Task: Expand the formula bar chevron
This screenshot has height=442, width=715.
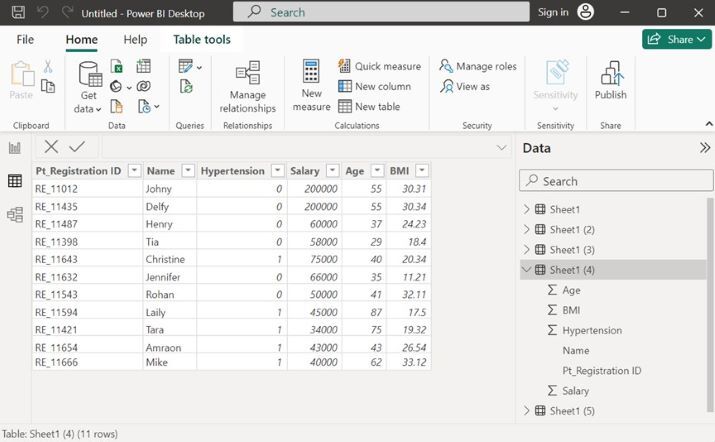Action: (502, 147)
